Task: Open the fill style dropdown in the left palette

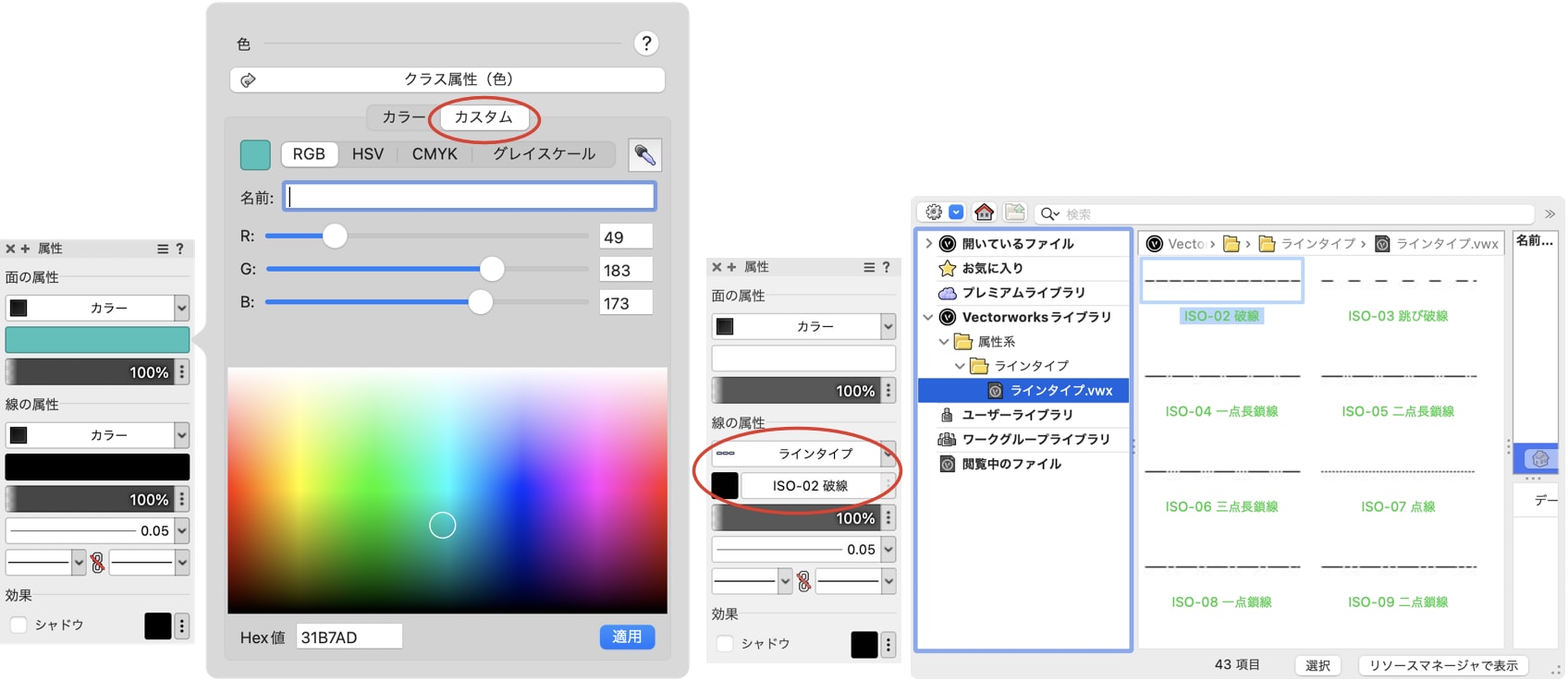Action: click(97, 308)
